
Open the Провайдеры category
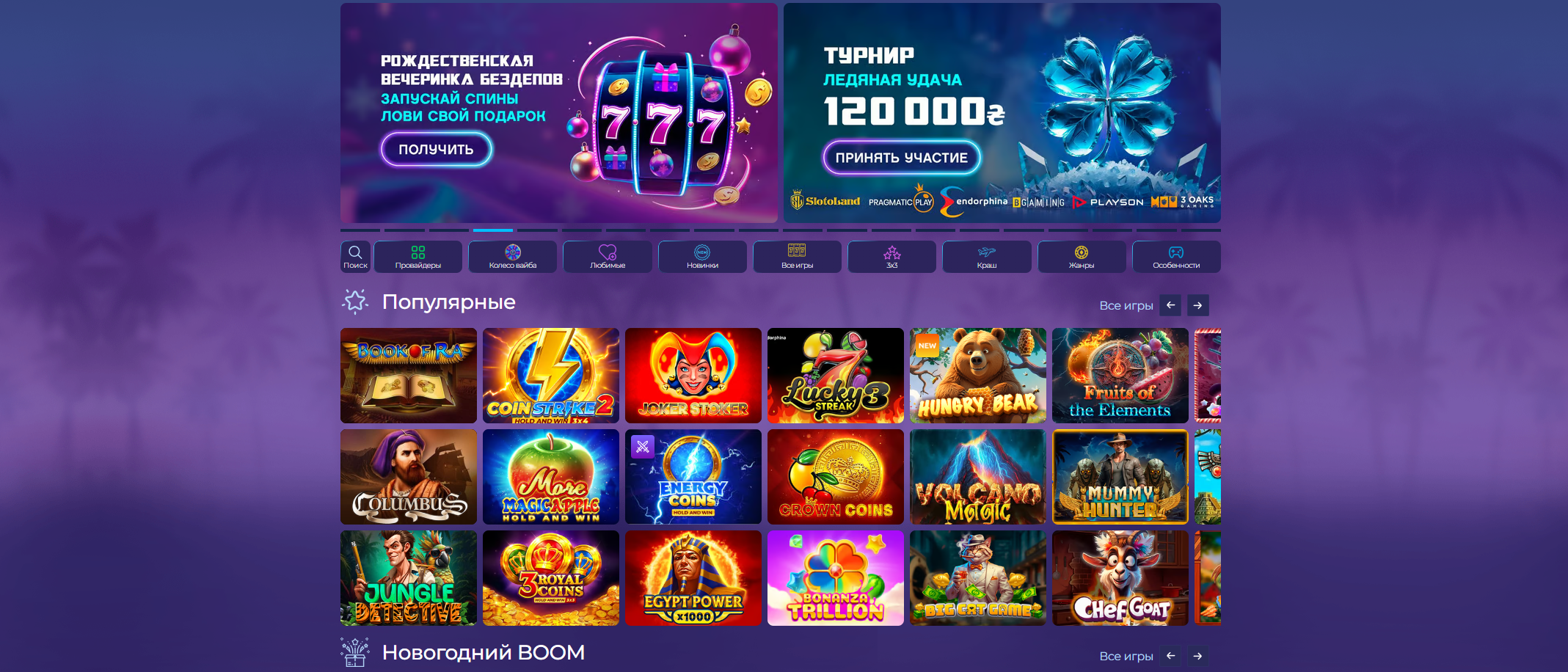[418, 257]
